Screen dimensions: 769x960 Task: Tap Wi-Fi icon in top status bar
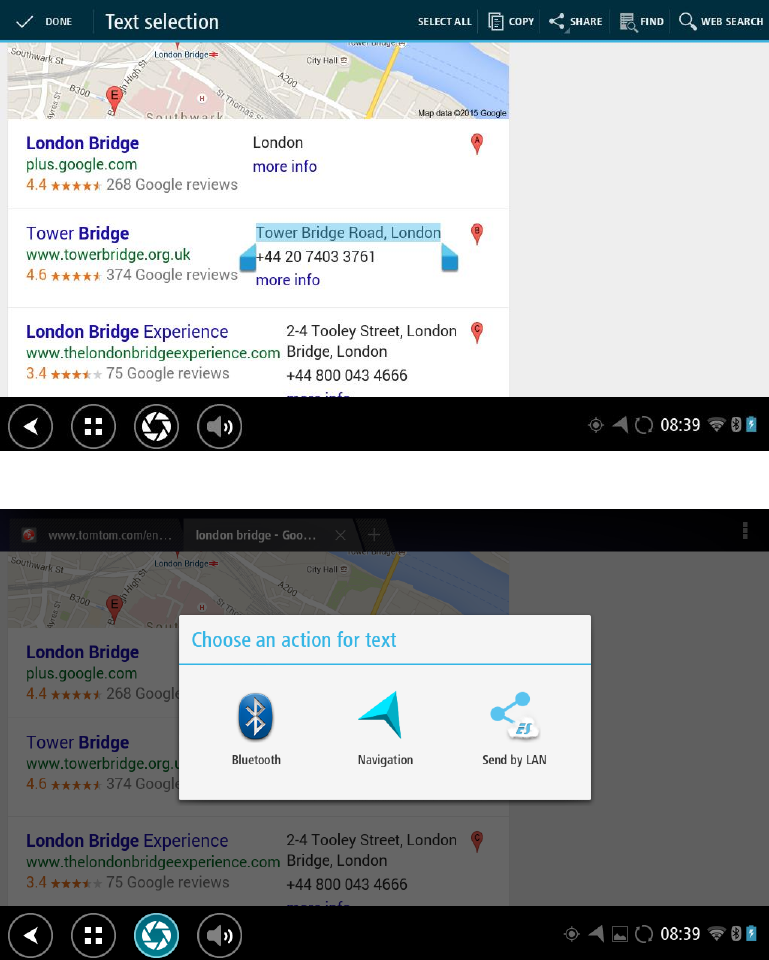[716, 425]
